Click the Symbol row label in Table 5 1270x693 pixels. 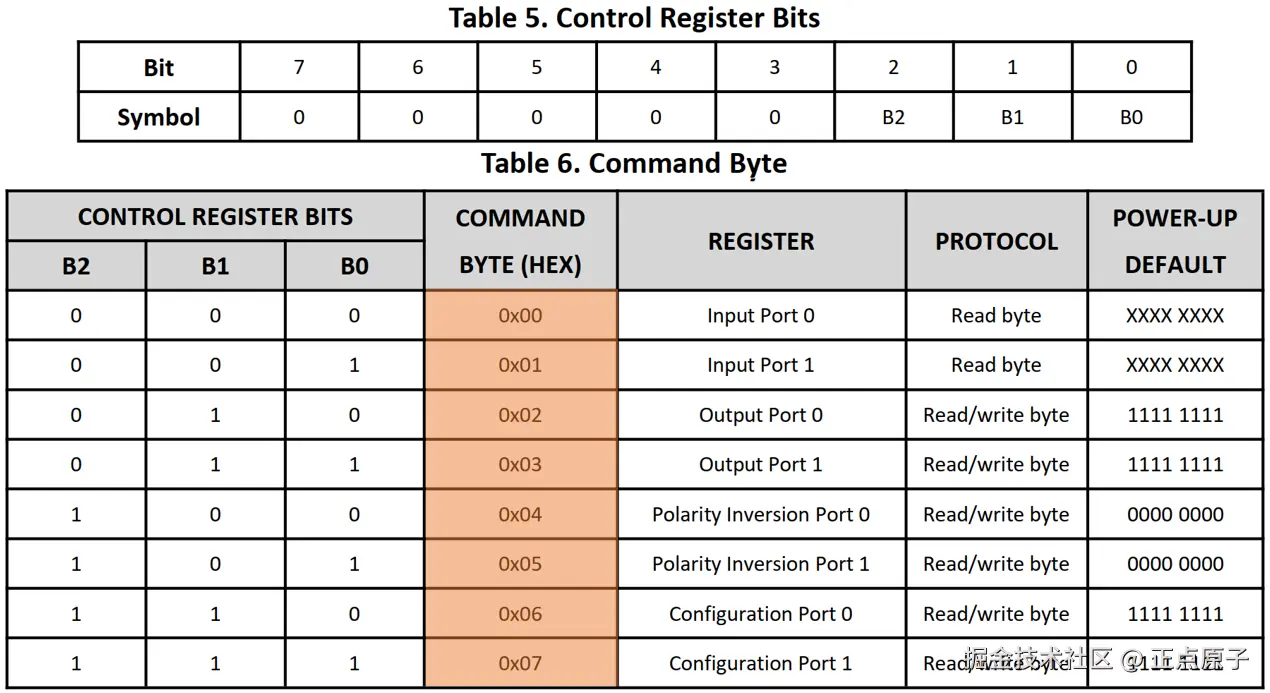[x=159, y=117]
